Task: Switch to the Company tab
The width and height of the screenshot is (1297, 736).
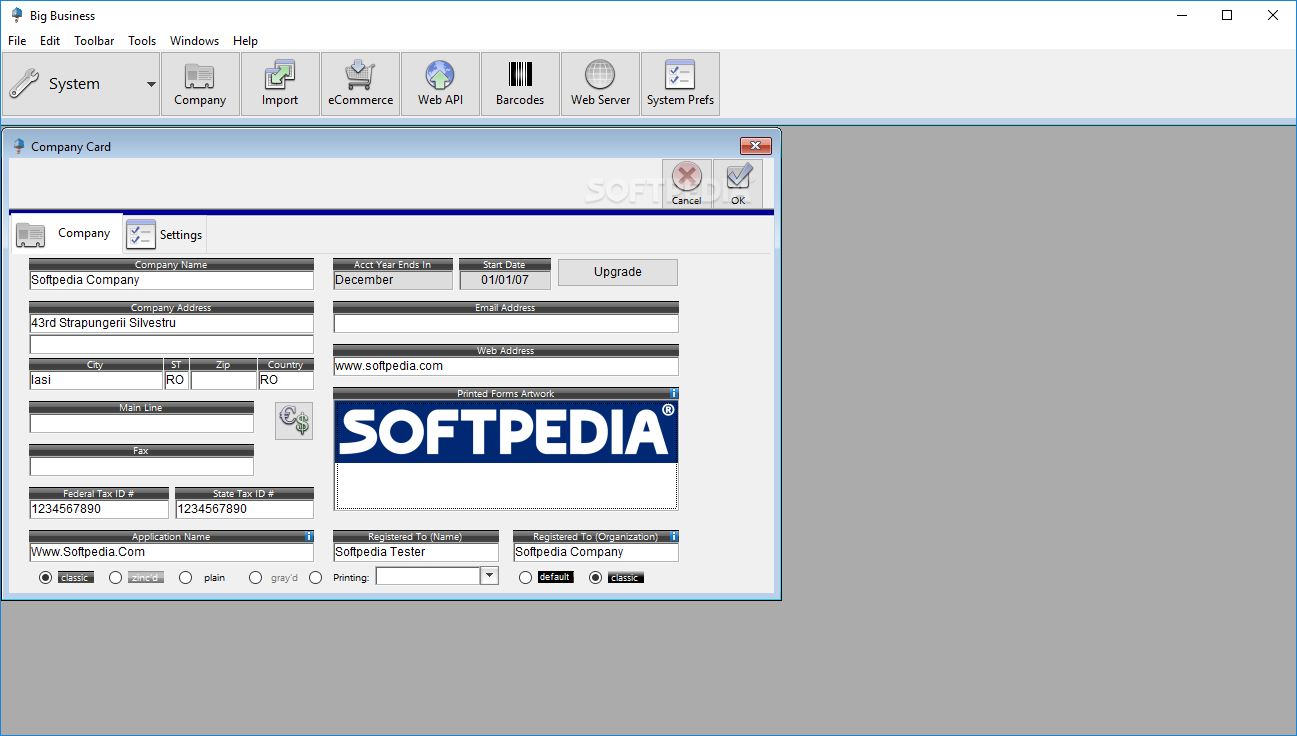Action: point(66,233)
